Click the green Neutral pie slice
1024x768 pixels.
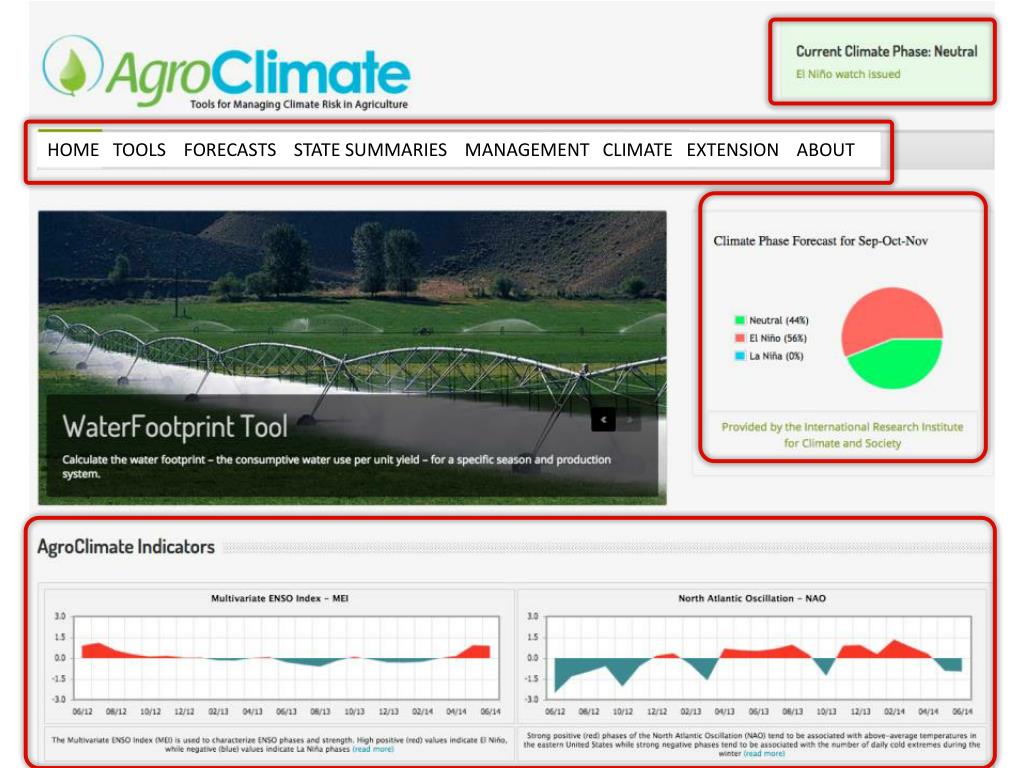point(898,366)
